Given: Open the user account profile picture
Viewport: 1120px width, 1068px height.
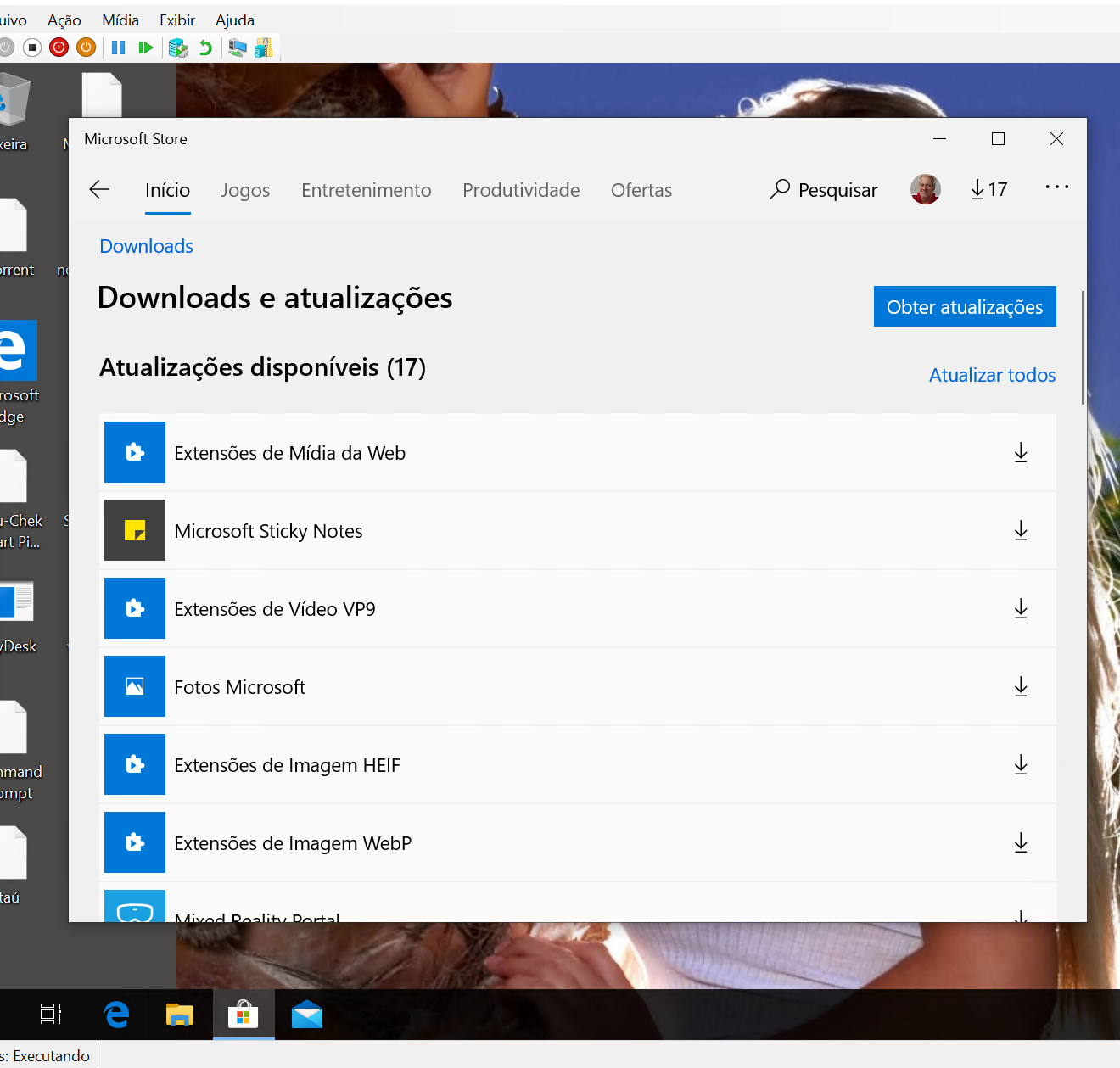Looking at the screenshot, I should click(x=925, y=189).
